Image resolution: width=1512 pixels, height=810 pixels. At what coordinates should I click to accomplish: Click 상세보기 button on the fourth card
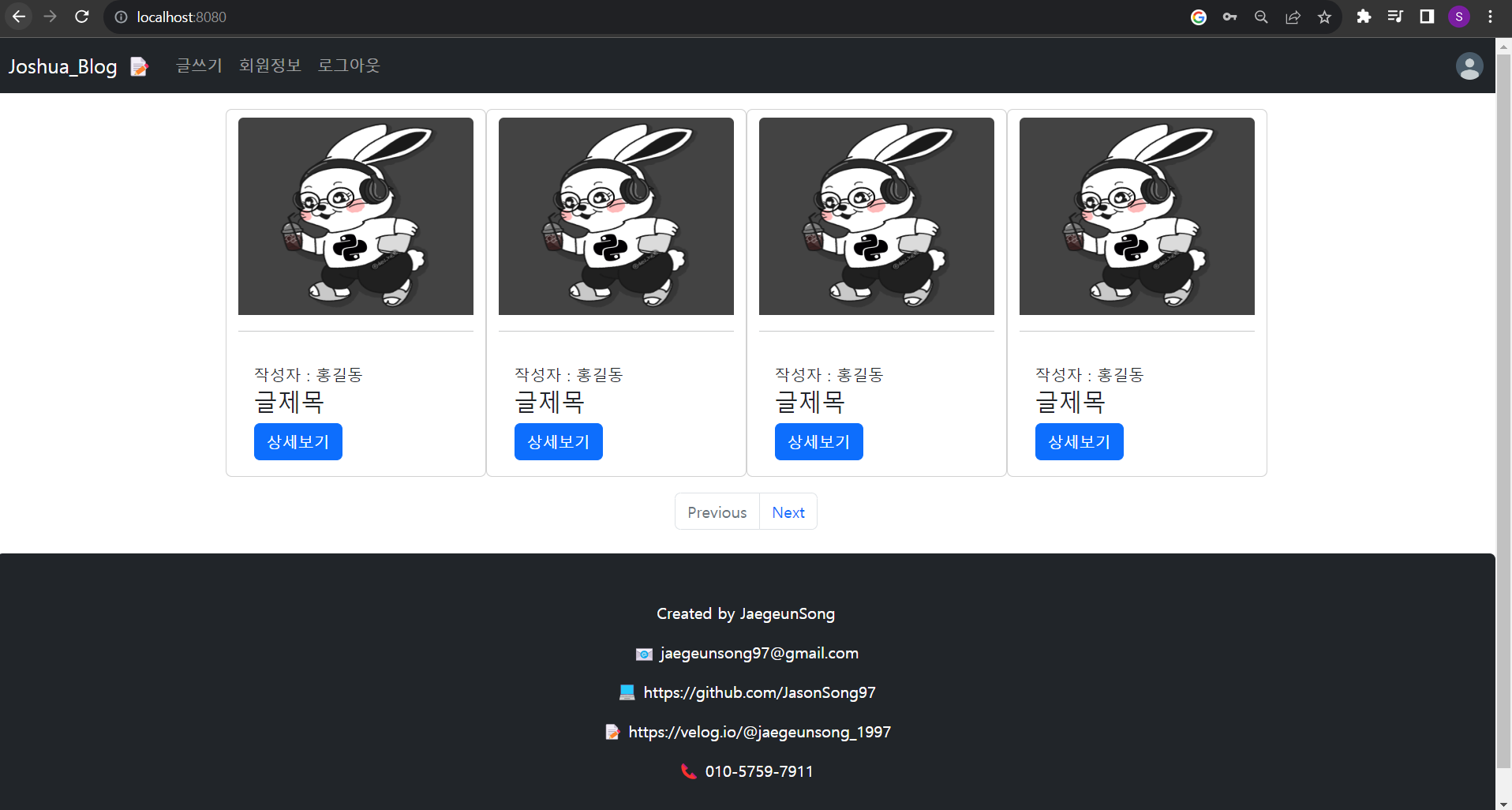(x=1080, y=441)
